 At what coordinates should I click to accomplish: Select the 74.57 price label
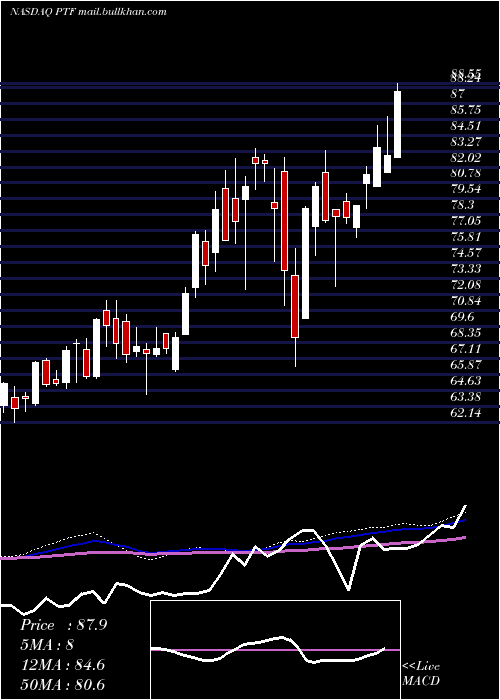[466, 253]
